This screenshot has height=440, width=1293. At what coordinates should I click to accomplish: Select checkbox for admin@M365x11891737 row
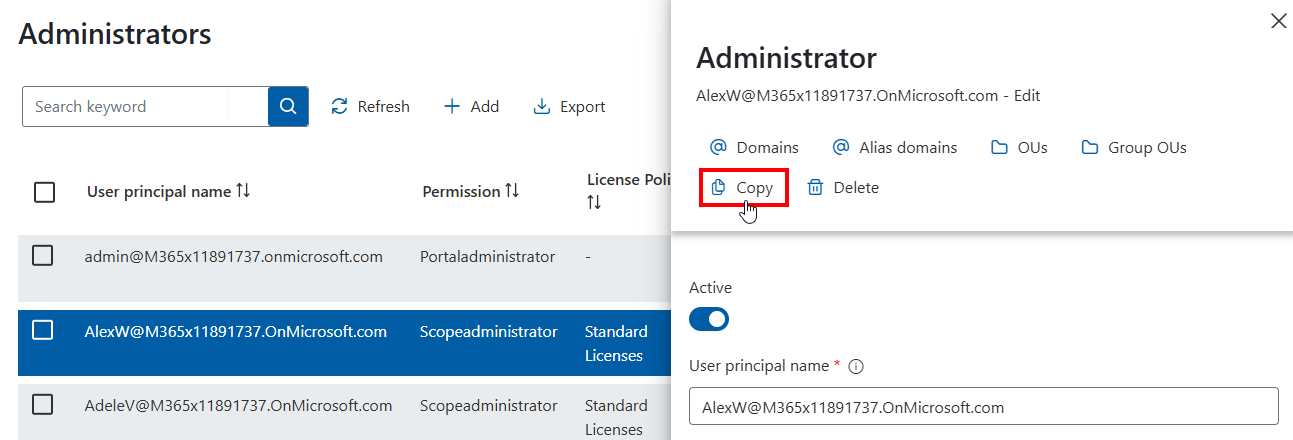click(43, 256)
